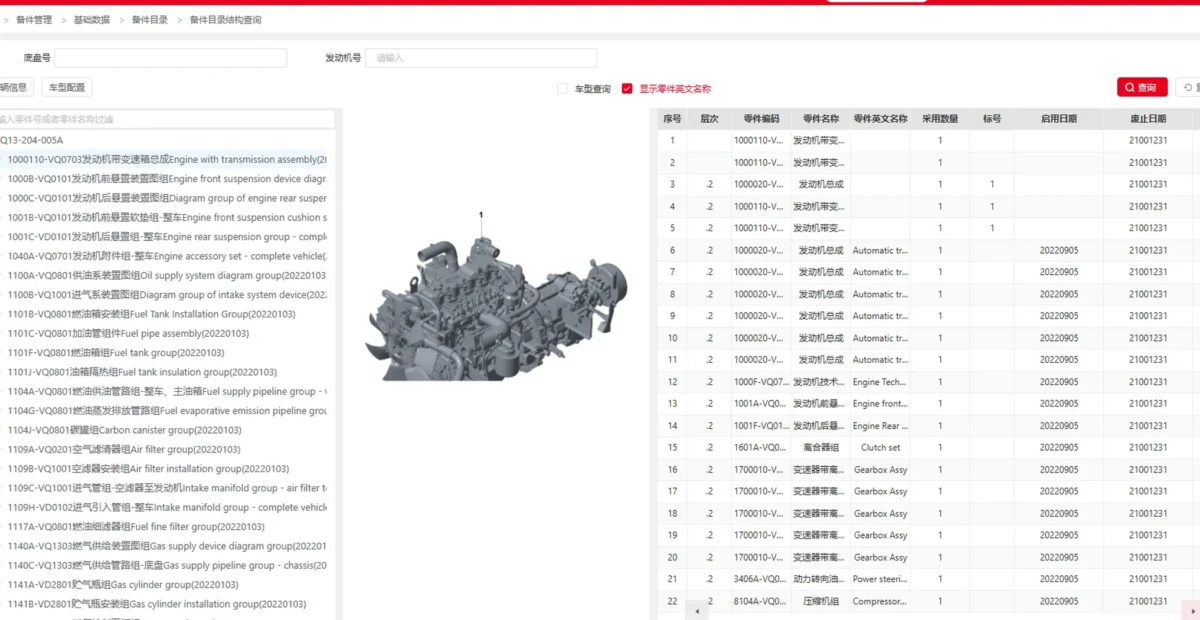Open the 车型配置 button

click(x=67, y=87)
